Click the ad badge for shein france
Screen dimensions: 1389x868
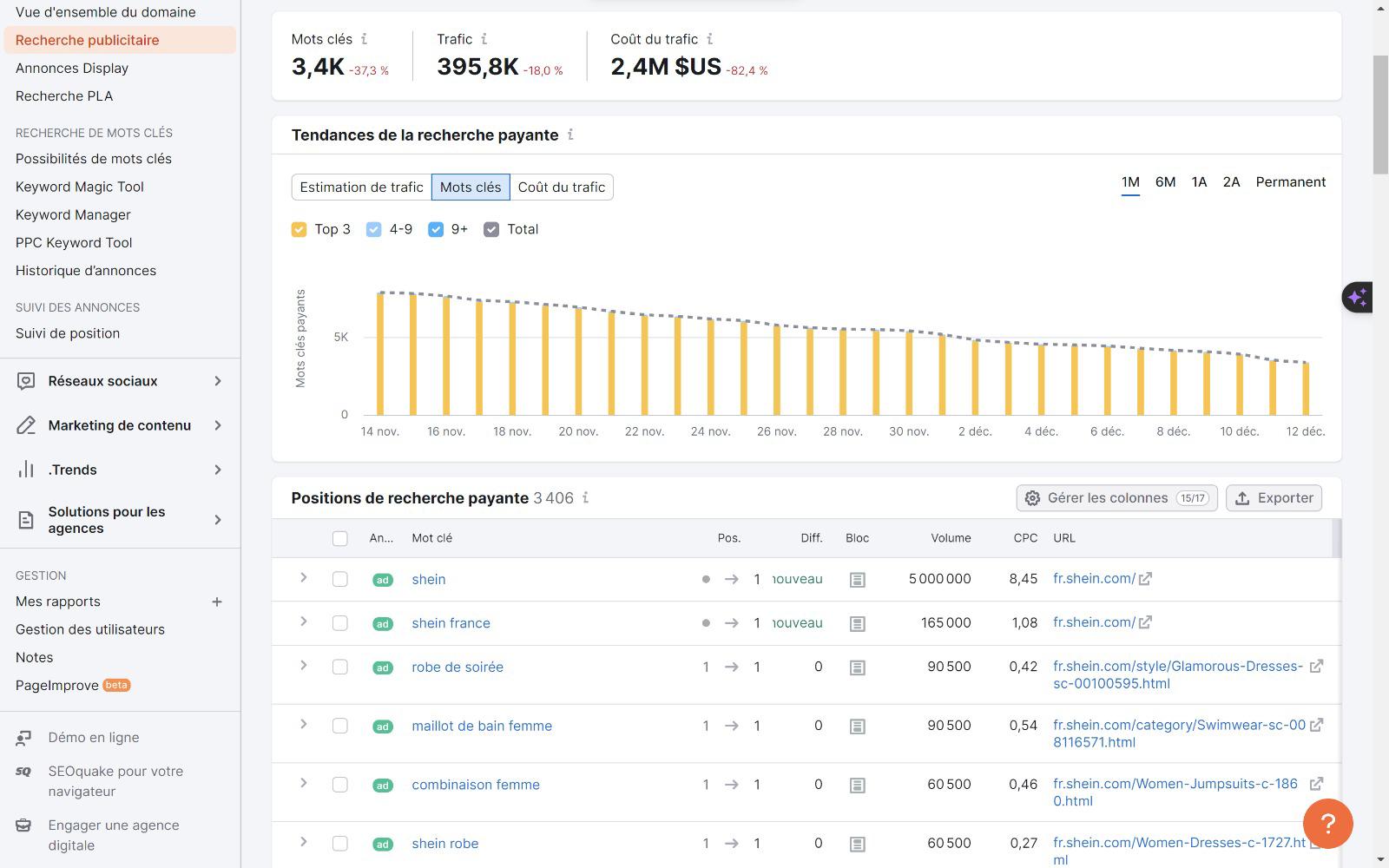[x=382, y=624]
